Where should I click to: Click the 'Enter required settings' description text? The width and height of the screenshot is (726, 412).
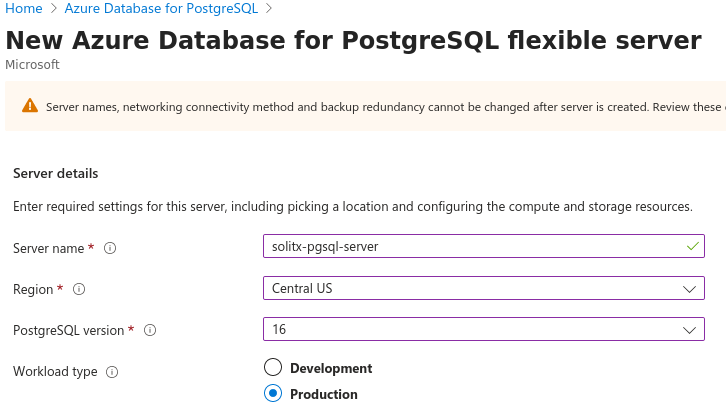(x=353, y=206)
